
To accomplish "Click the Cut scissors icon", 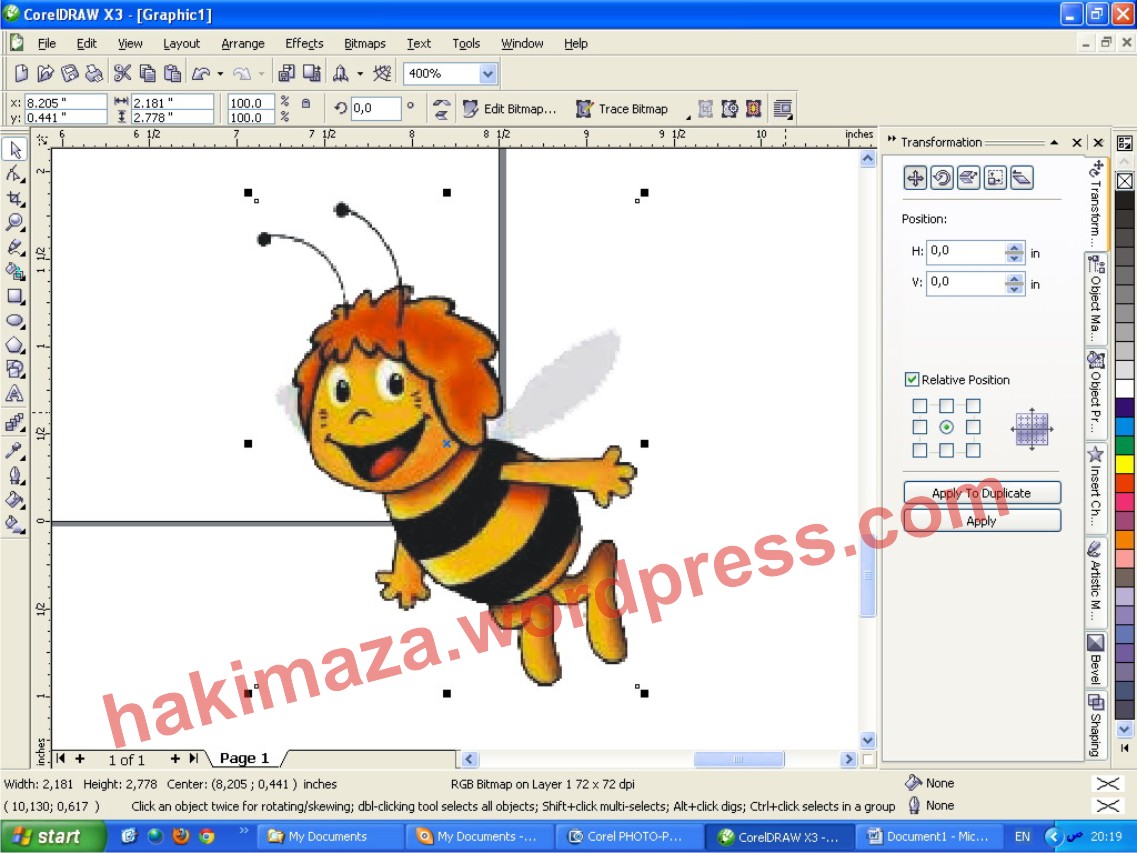I will [x=122, y=73].
